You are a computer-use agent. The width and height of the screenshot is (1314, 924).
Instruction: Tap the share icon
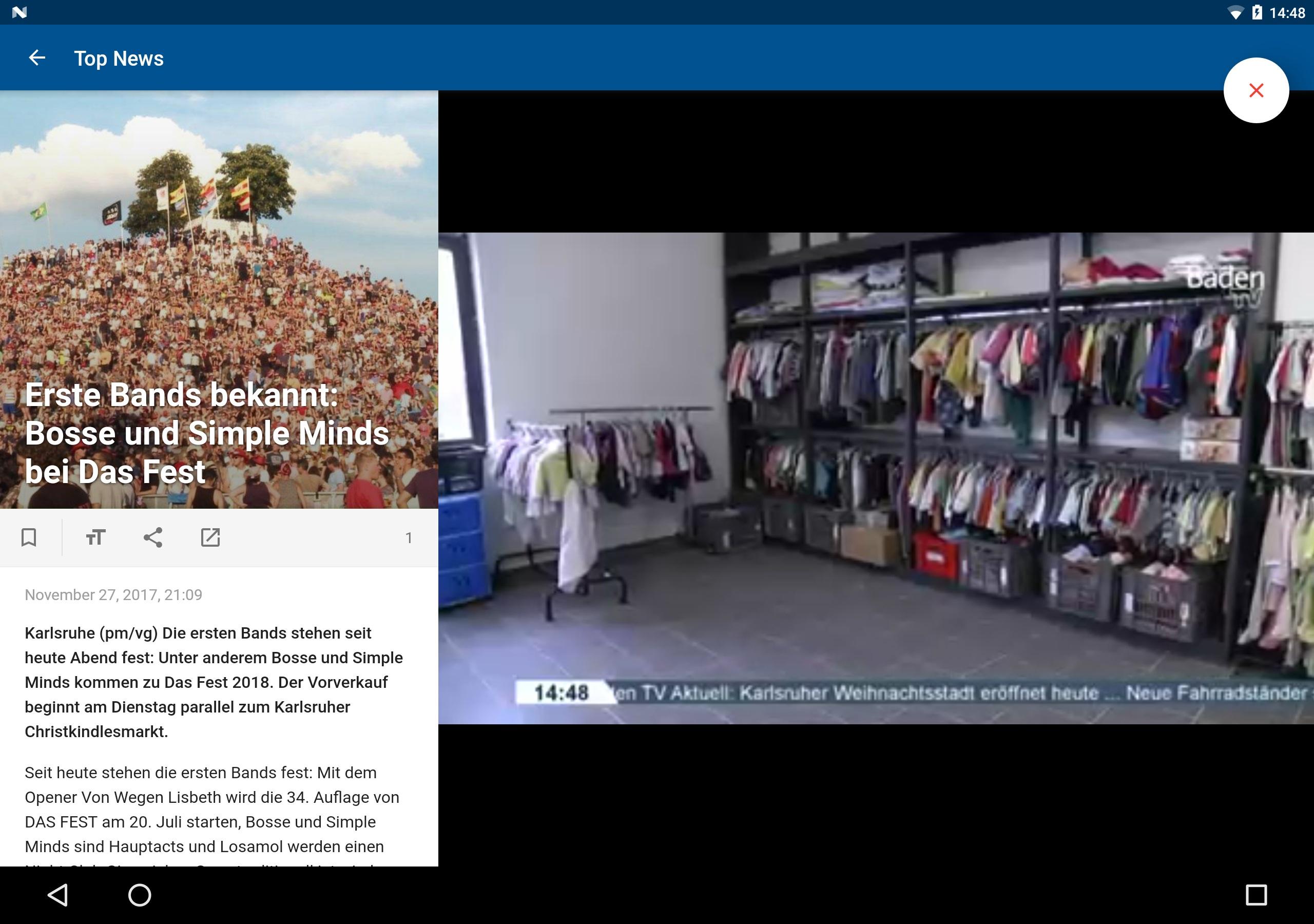[153, 537]
